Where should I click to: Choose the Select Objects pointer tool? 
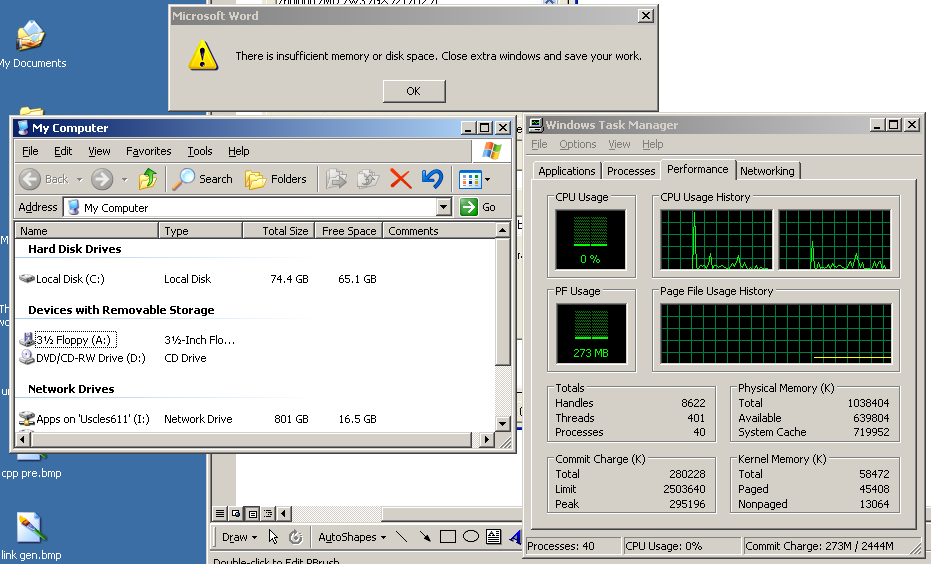(x=273, y=537)
